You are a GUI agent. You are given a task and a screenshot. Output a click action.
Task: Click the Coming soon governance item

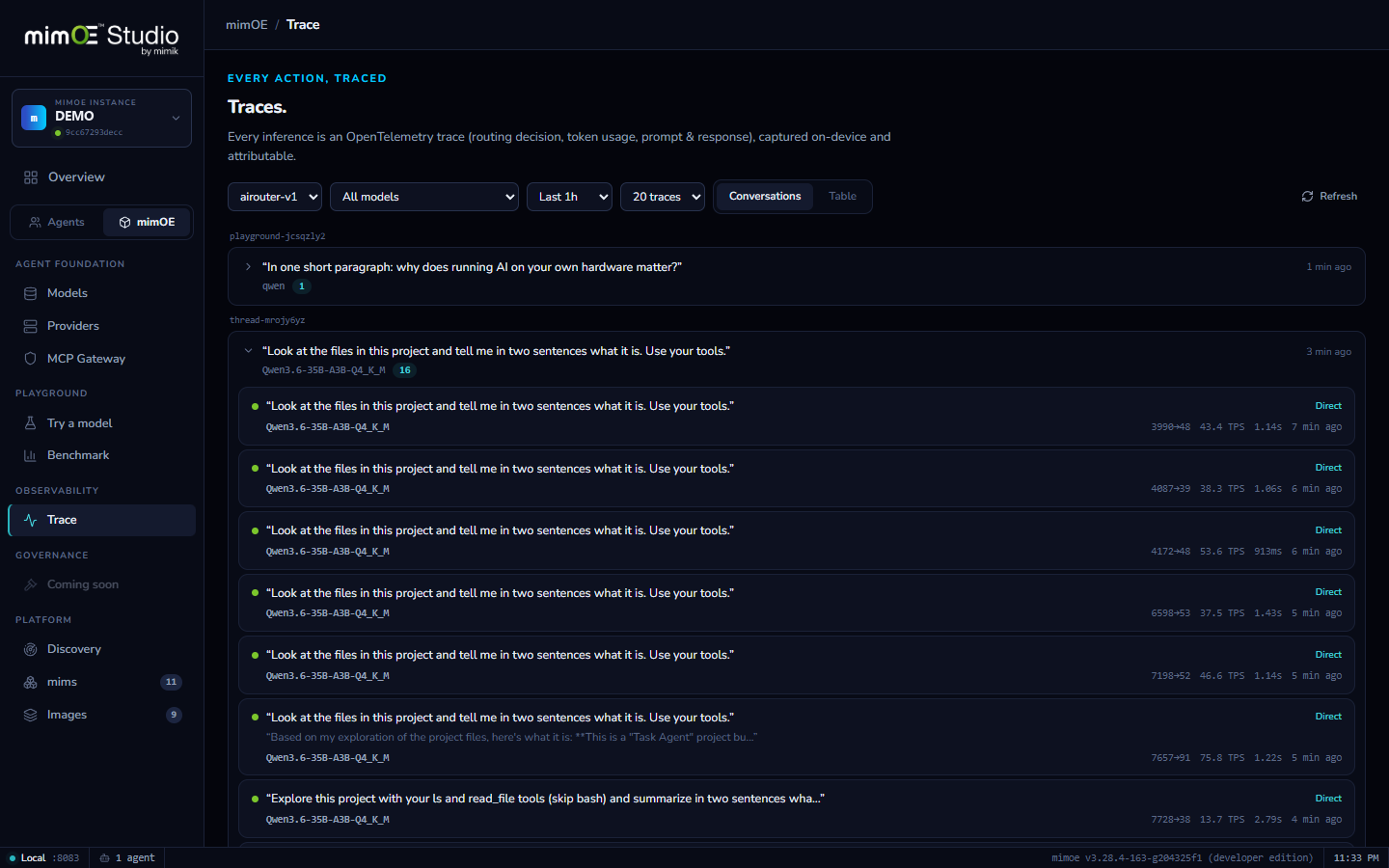click(x=101, y=584)
